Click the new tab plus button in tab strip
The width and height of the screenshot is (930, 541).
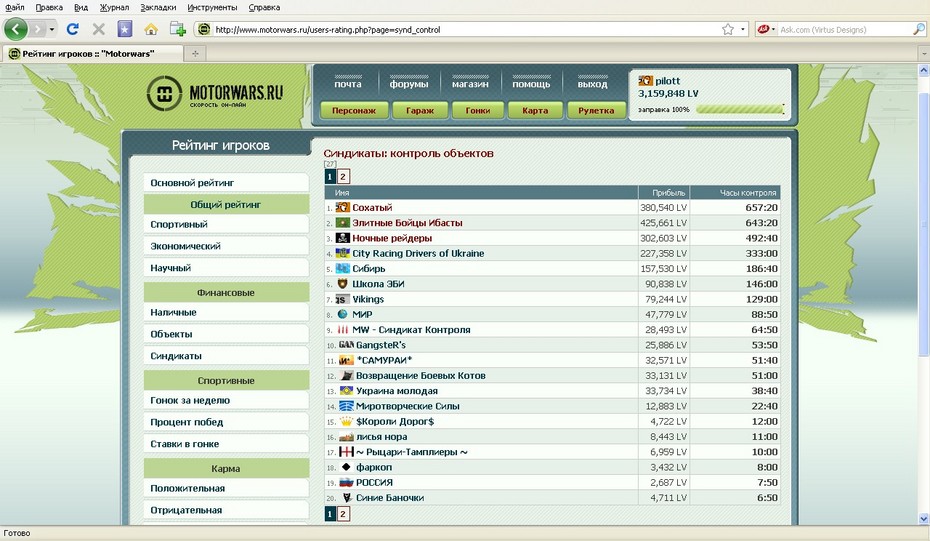tap(195, 54)
